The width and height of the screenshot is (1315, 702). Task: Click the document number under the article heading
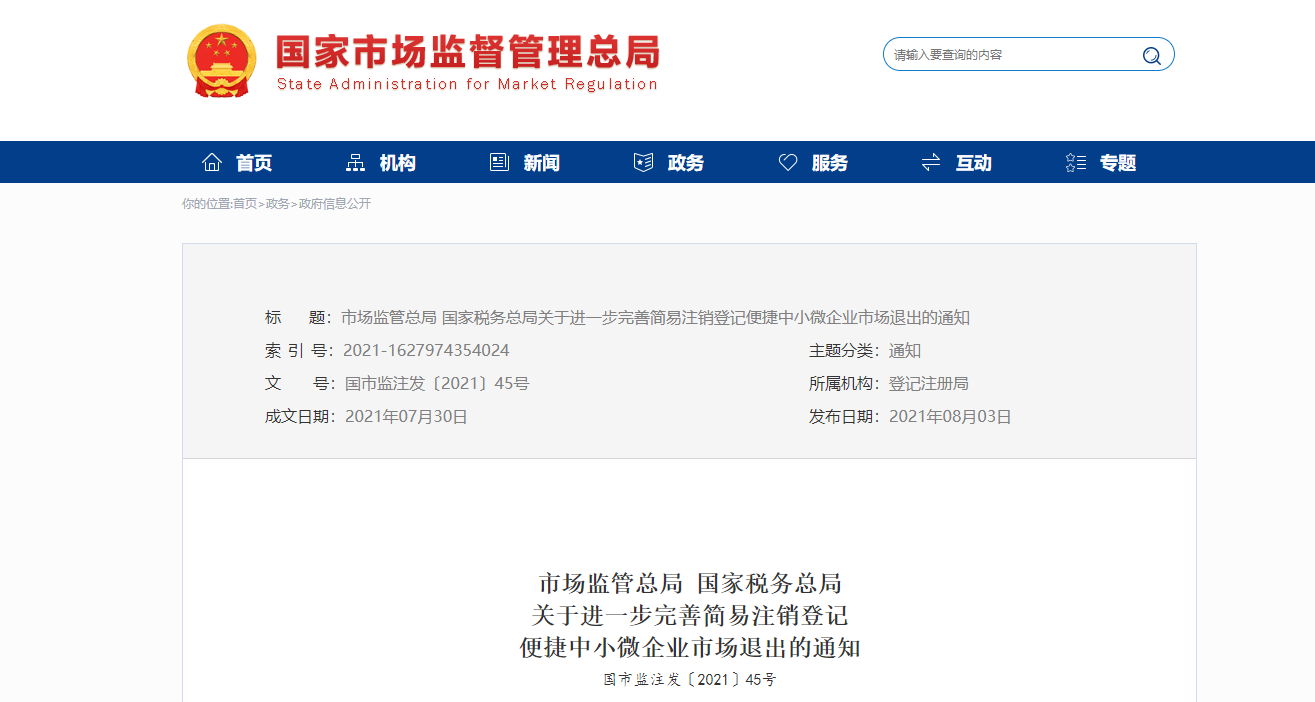click(690, 680)
